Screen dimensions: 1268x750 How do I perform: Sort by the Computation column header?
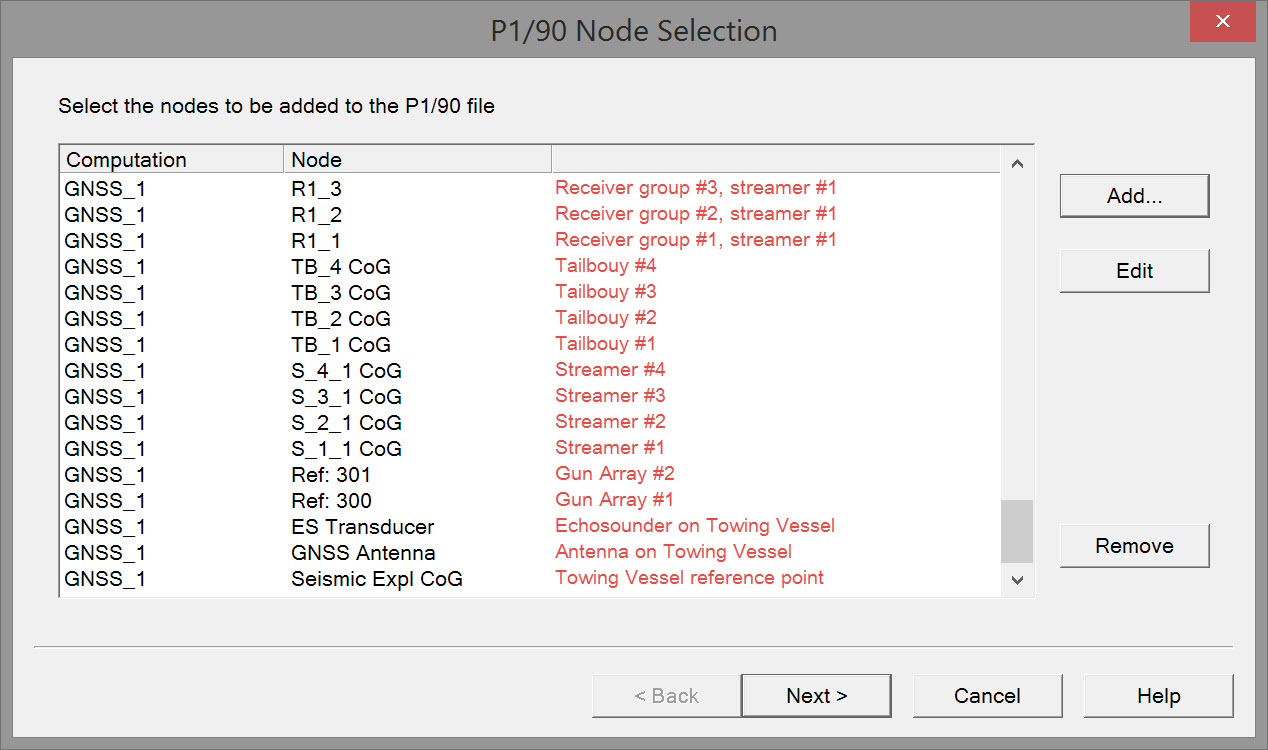(x=172, y=160)
